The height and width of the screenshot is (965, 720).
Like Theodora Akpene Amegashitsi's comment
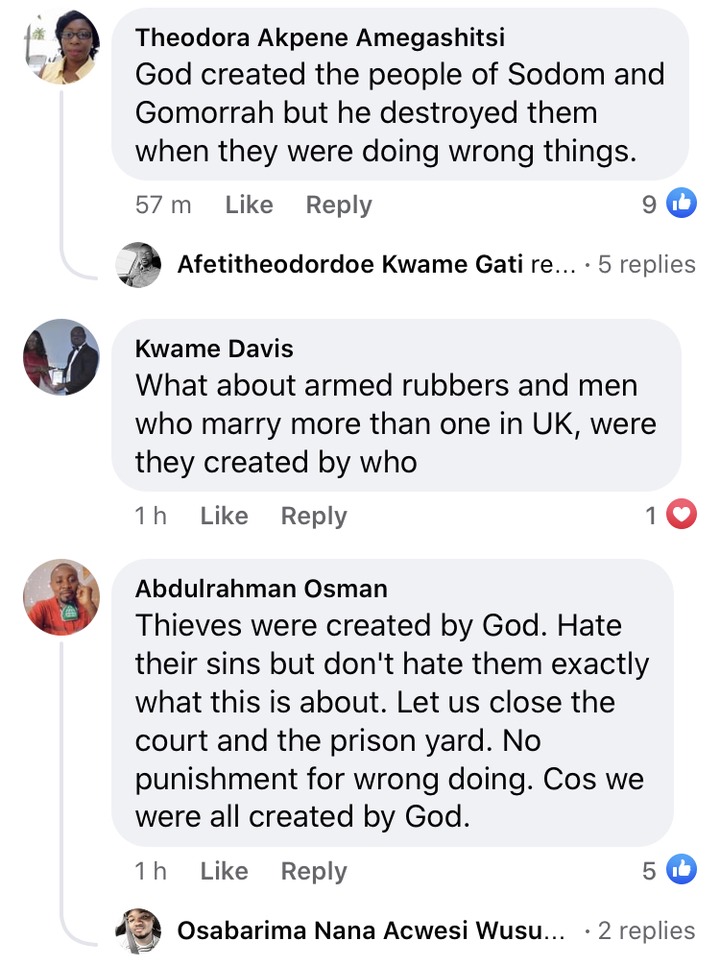tap(249, 205)
